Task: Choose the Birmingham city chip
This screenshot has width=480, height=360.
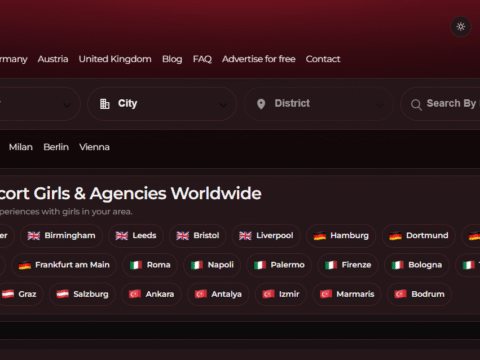Action: point(61,236)
